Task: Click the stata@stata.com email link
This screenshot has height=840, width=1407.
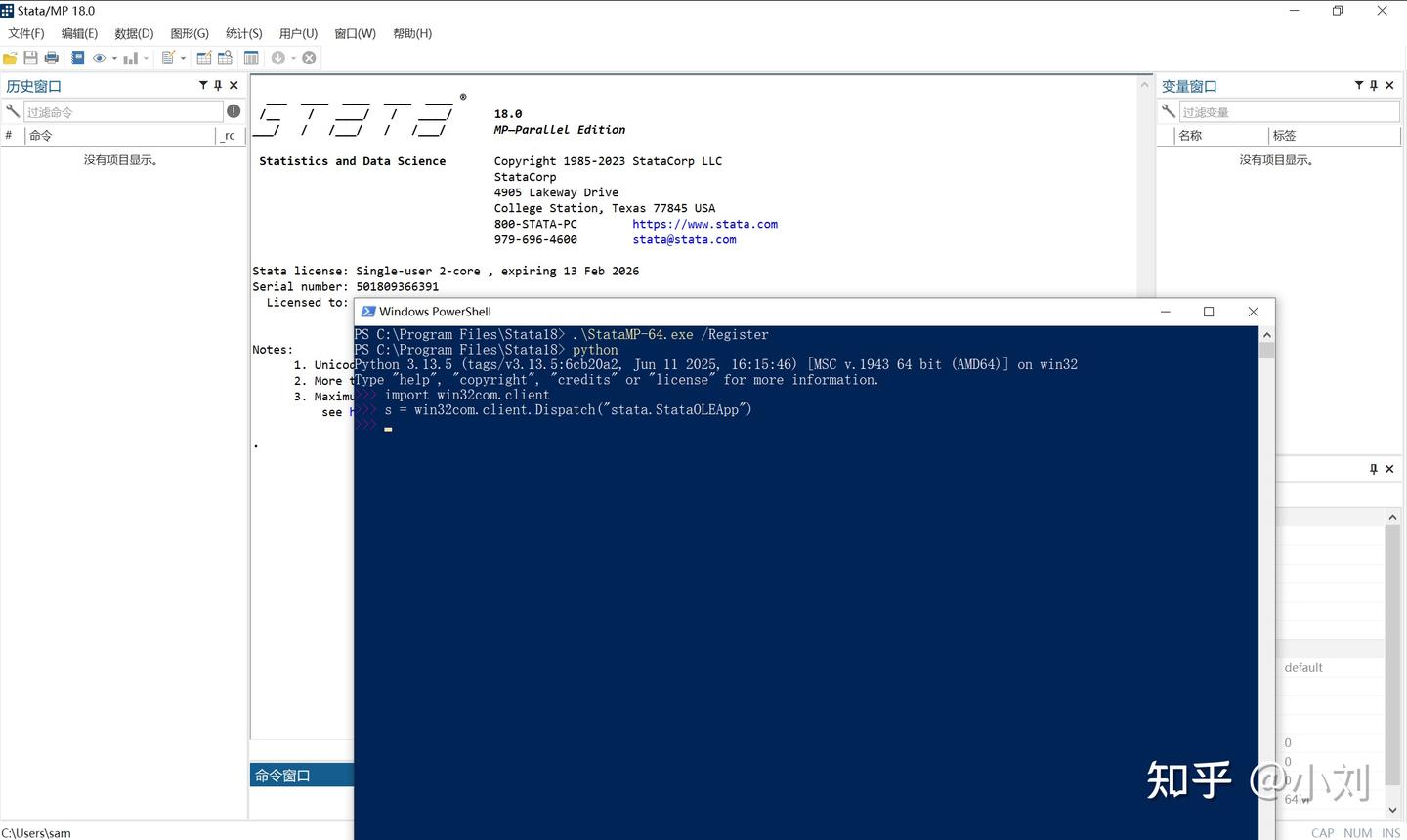Action: 684,239
